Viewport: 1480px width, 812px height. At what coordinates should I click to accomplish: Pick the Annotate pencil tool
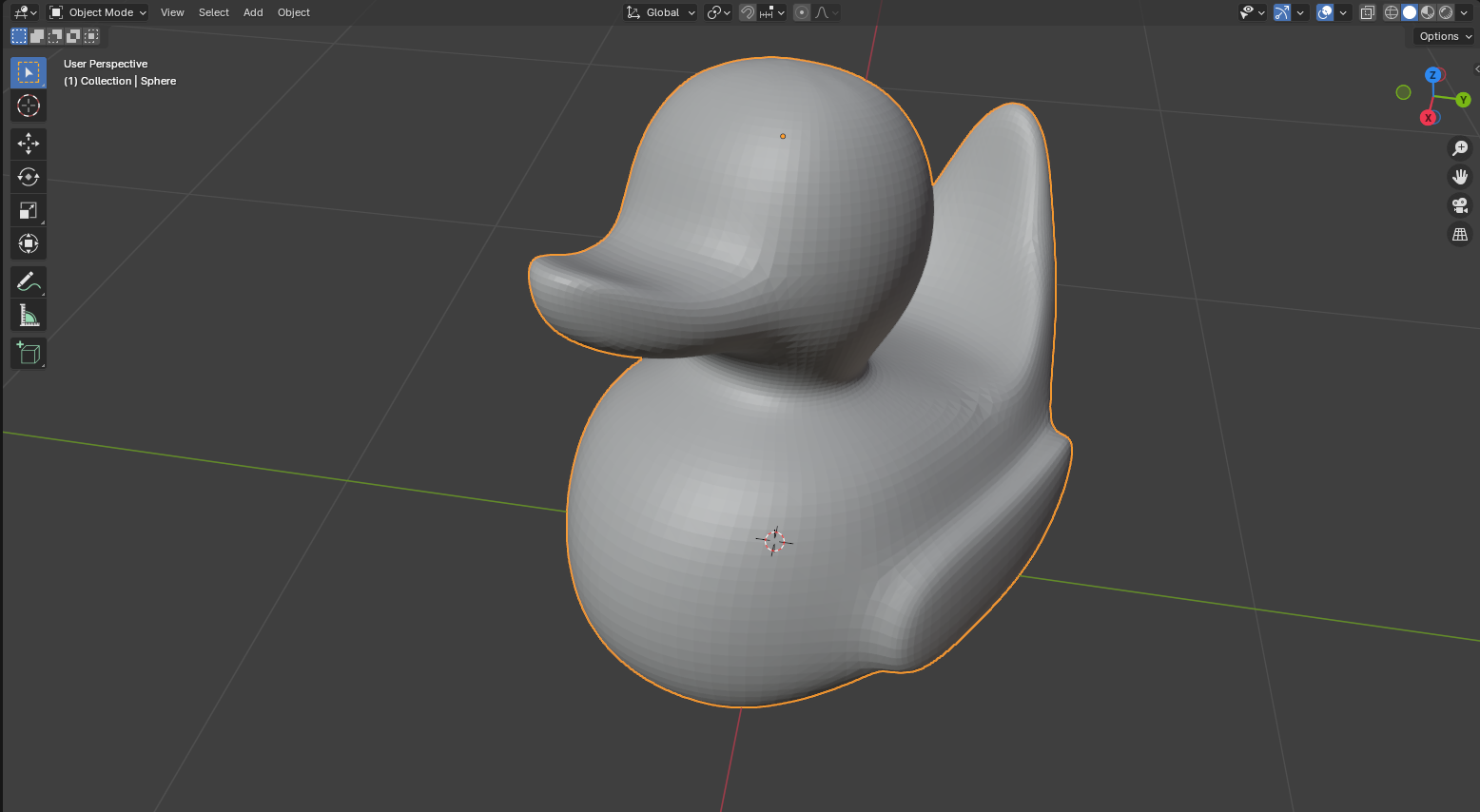29,282
